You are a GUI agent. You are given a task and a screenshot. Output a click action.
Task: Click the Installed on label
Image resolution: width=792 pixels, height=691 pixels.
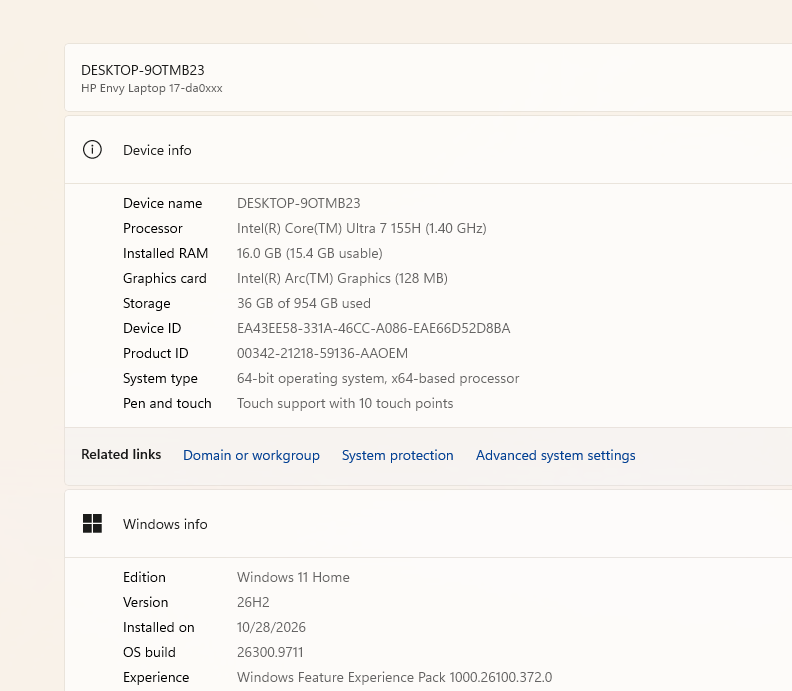pos(159,627)
